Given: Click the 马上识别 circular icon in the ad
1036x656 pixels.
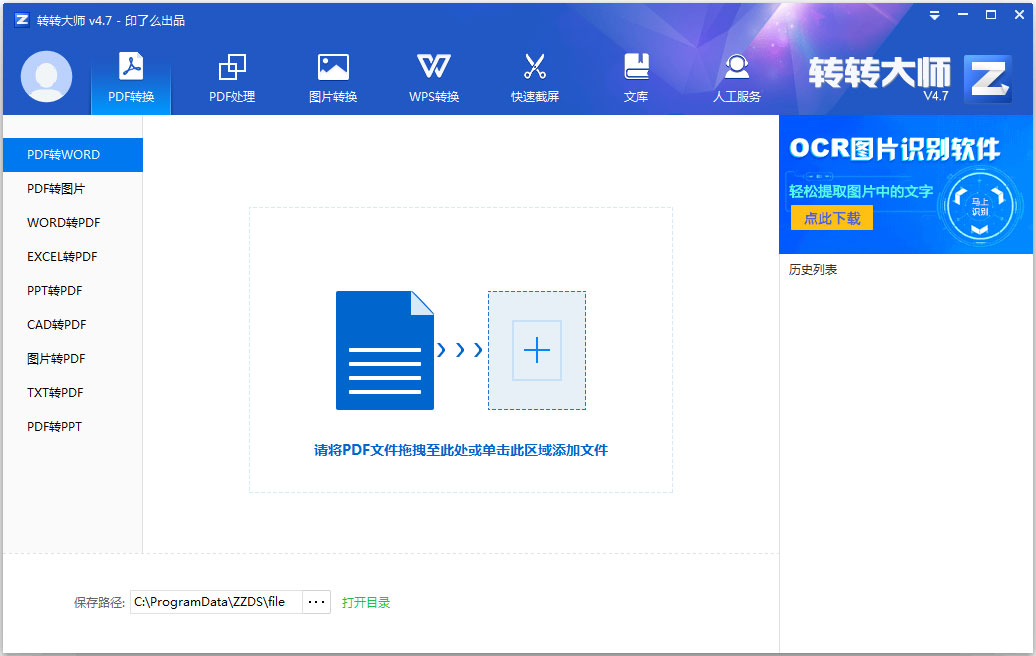Looking at the screenshot, I should coord(979,206).
